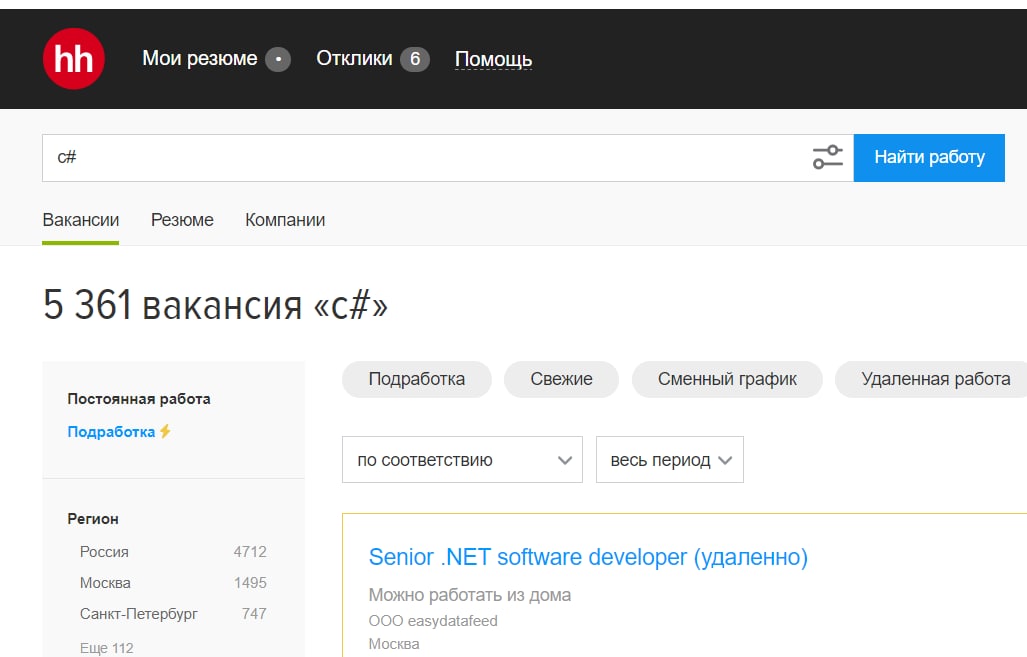Click the lightning icon next to Подработка

[166, 432]
